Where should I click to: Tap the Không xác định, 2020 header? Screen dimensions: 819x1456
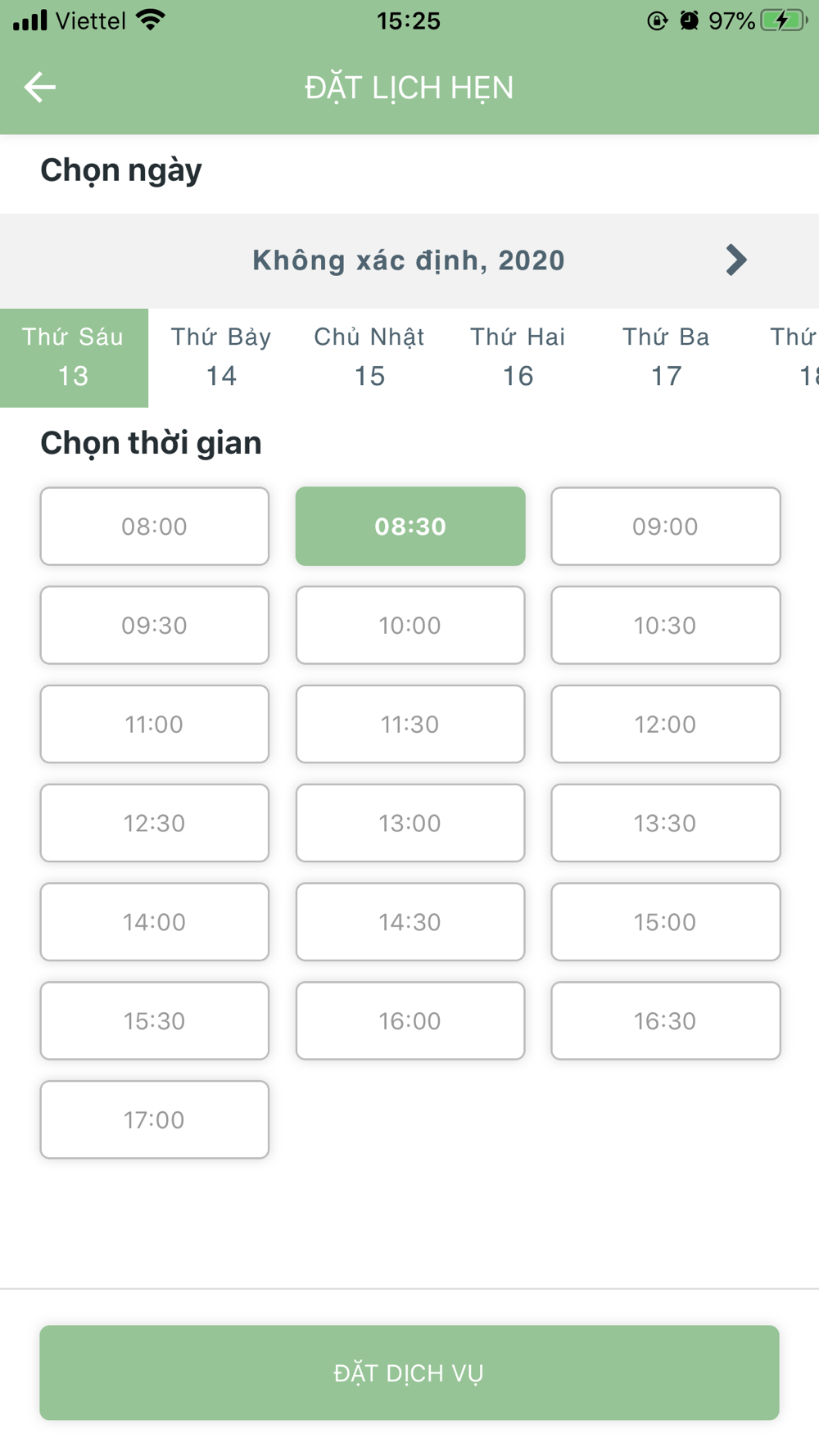click(409, 260)
